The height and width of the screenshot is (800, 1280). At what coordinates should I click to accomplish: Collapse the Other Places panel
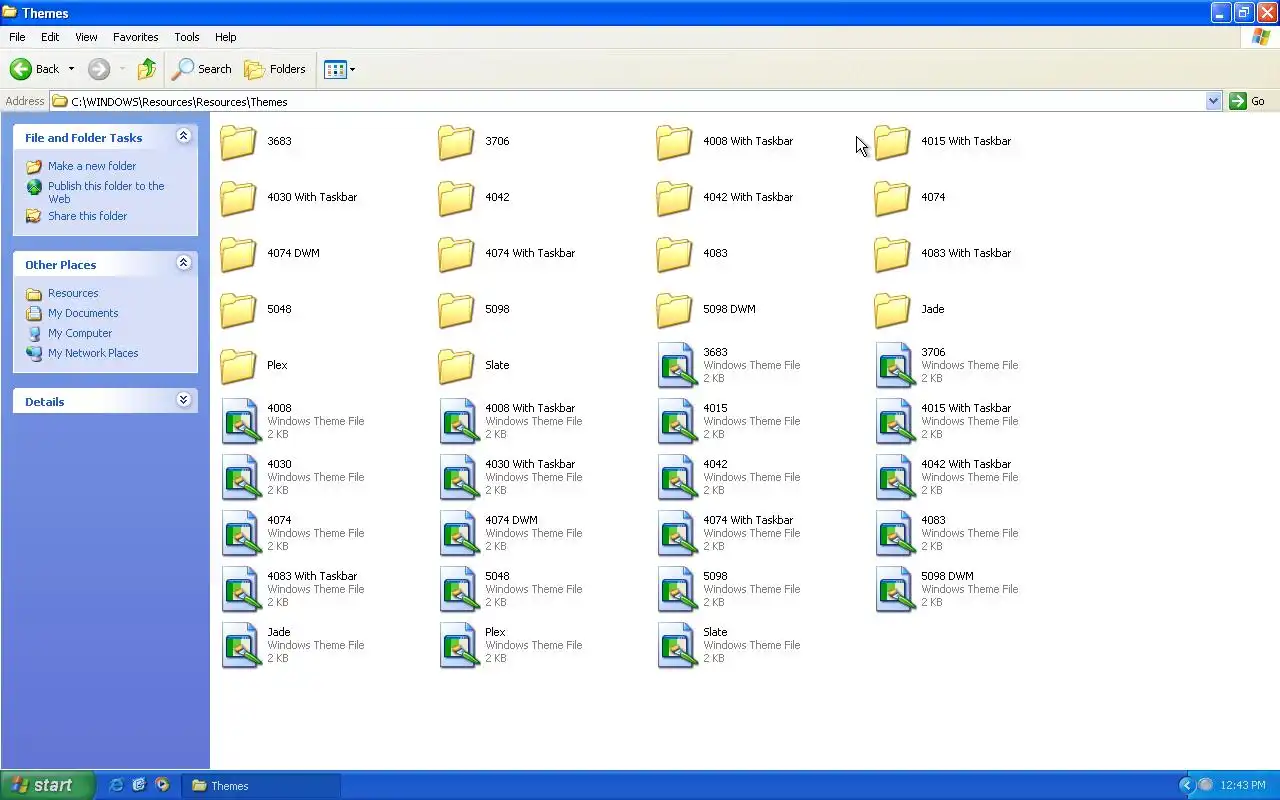pos(183,263)
